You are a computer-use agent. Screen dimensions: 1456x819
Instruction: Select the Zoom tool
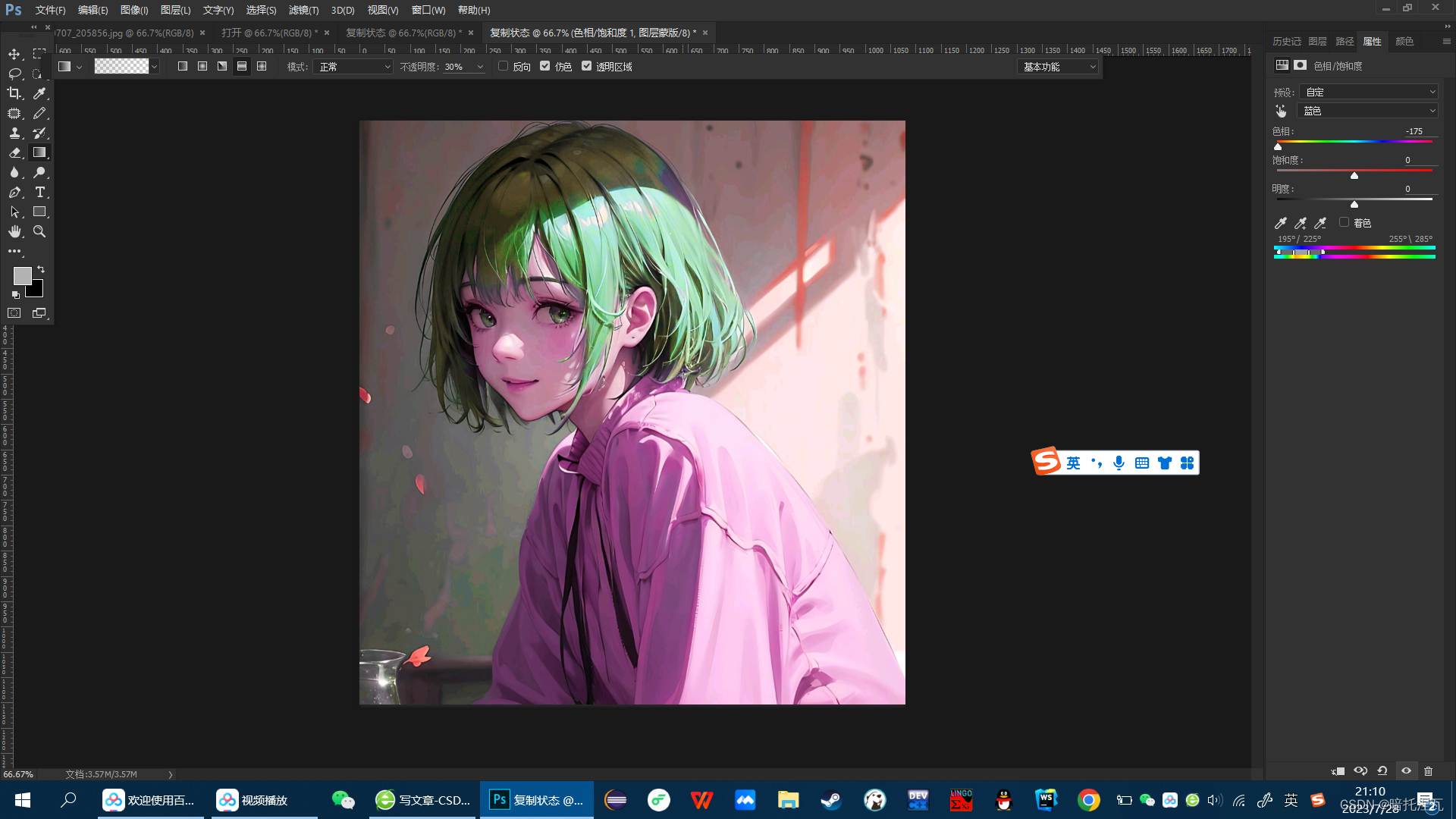[x=39, y=231]
